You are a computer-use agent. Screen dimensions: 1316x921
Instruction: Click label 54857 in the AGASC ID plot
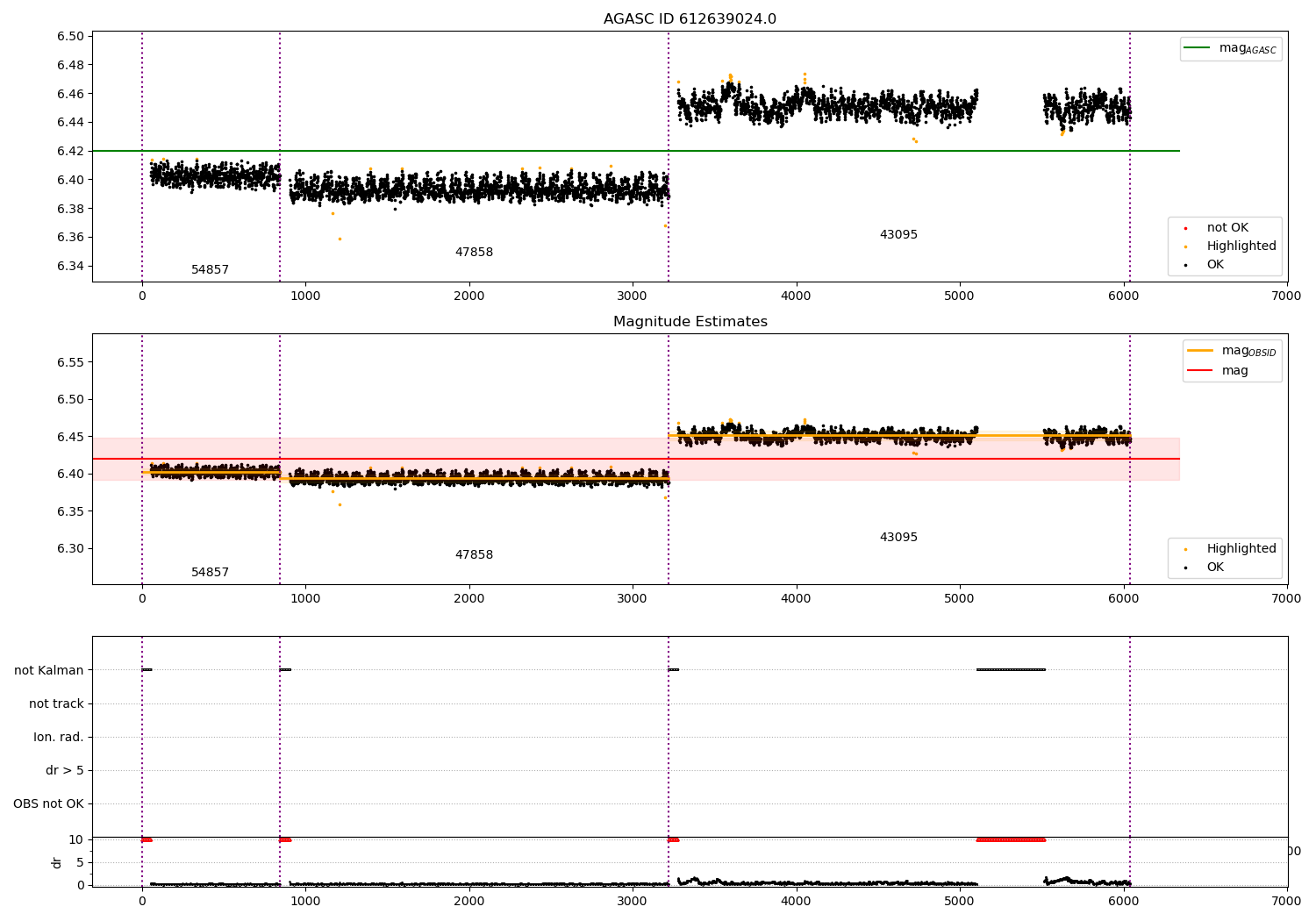pos(210,270)
